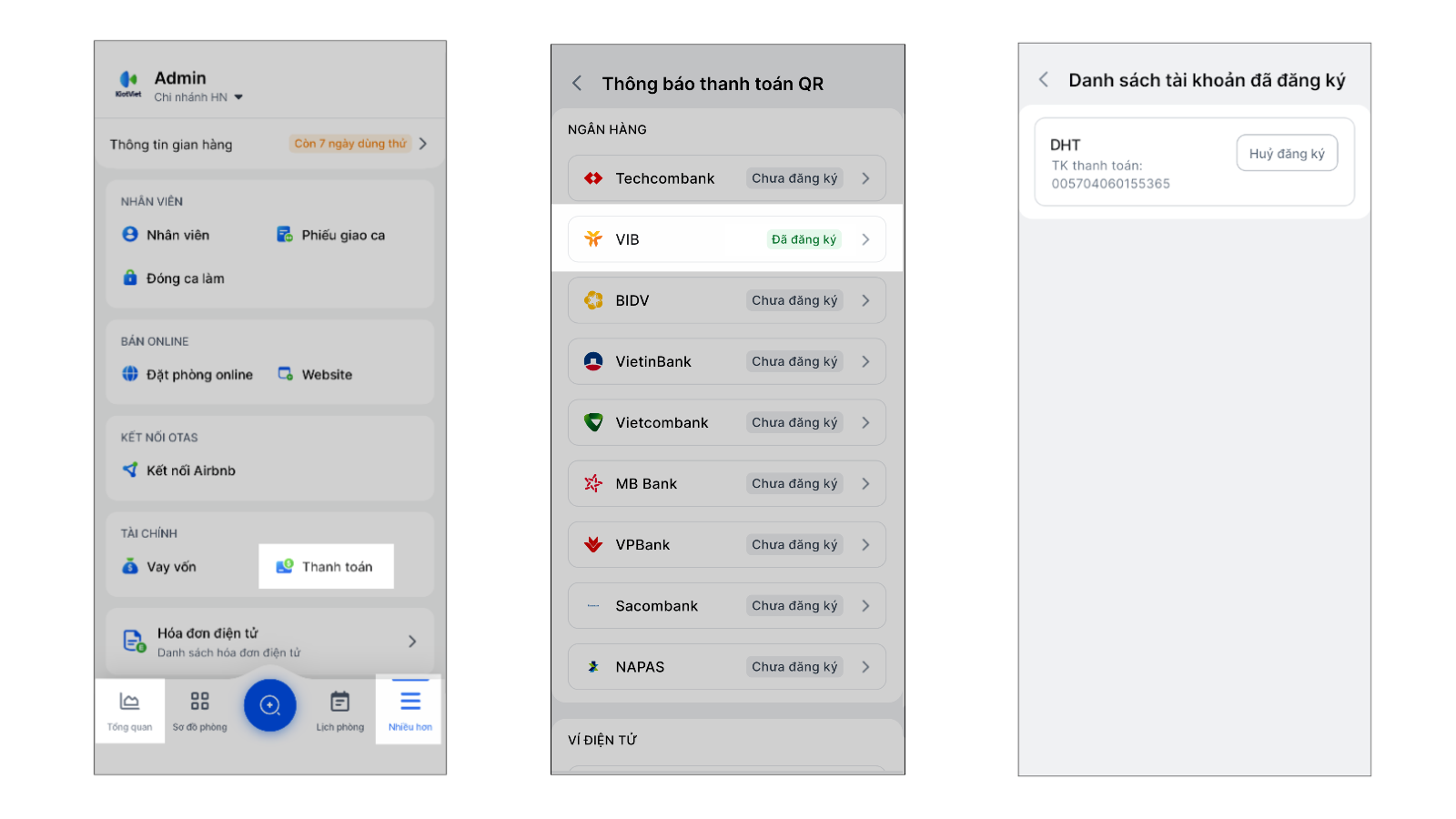Open the Hóa đơn điện tử chevron
Screen dimensions: 1456x819
(x=412, y=642)
